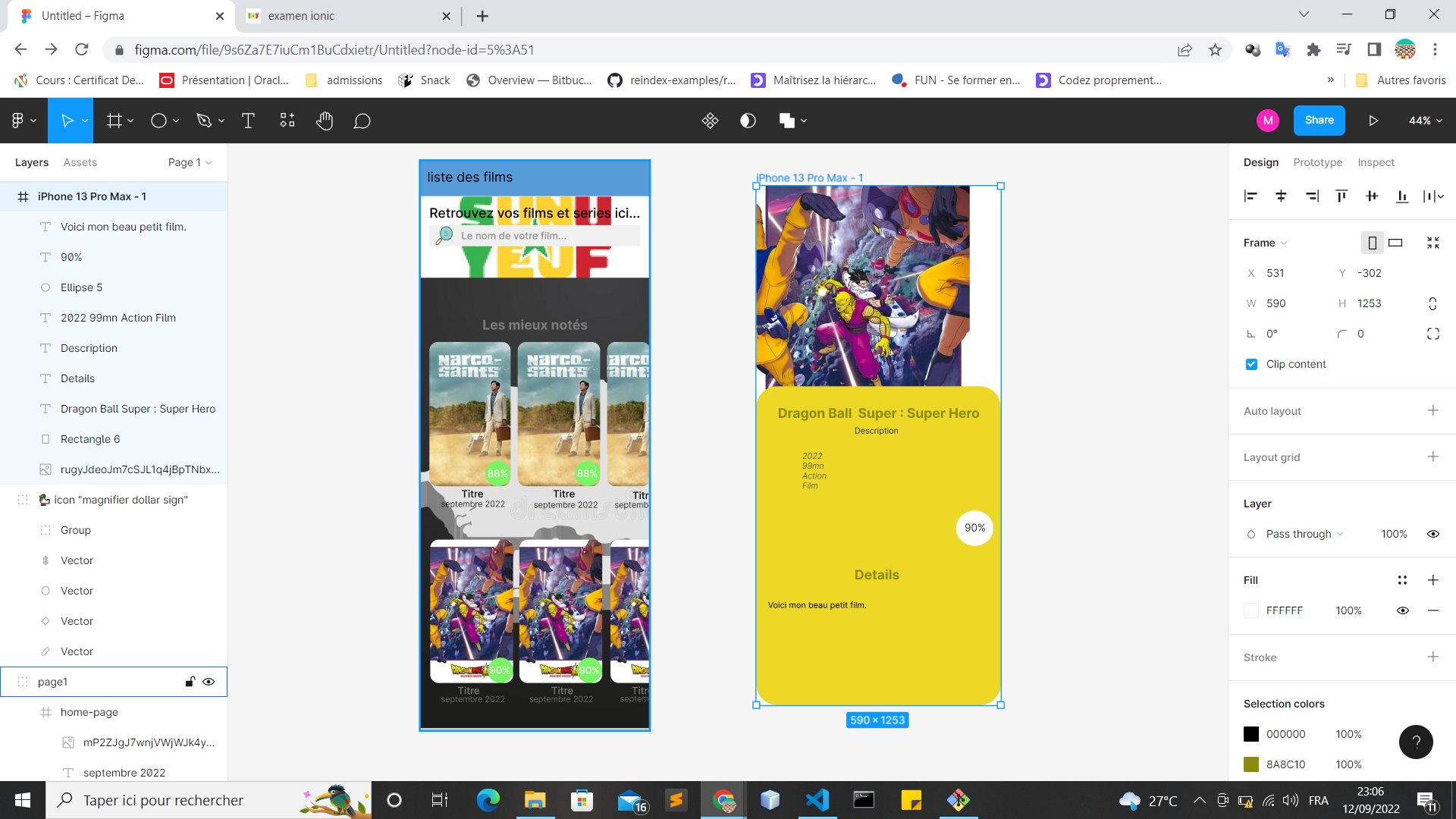Image resolution: width=1456 pixels, height=819 pixels.
Task: Uncheck the Clip content checkbox
Action: coord(1251,364)
